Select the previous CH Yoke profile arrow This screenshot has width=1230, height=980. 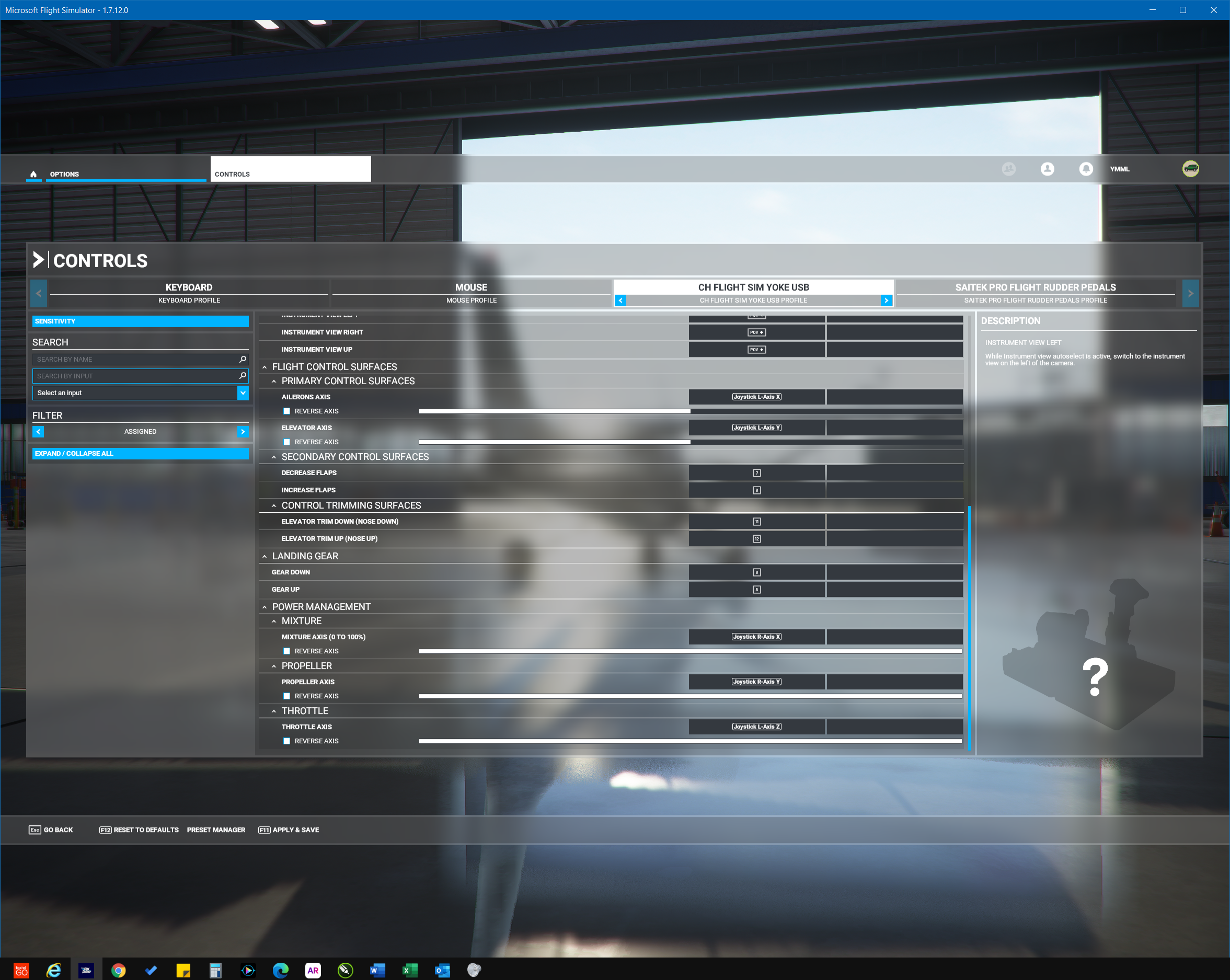coord(620,300)
